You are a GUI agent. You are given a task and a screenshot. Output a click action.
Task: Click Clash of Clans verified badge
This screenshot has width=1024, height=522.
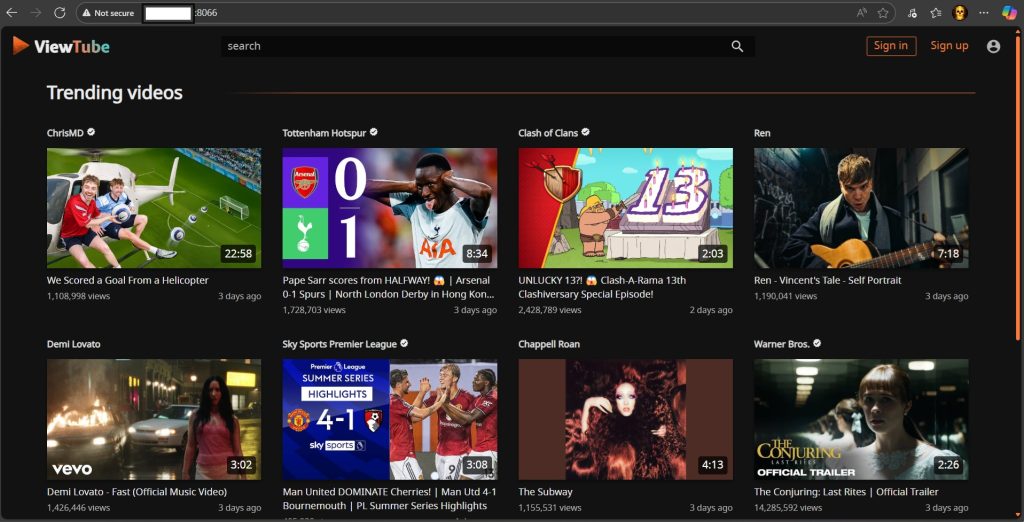pos(586,132)
